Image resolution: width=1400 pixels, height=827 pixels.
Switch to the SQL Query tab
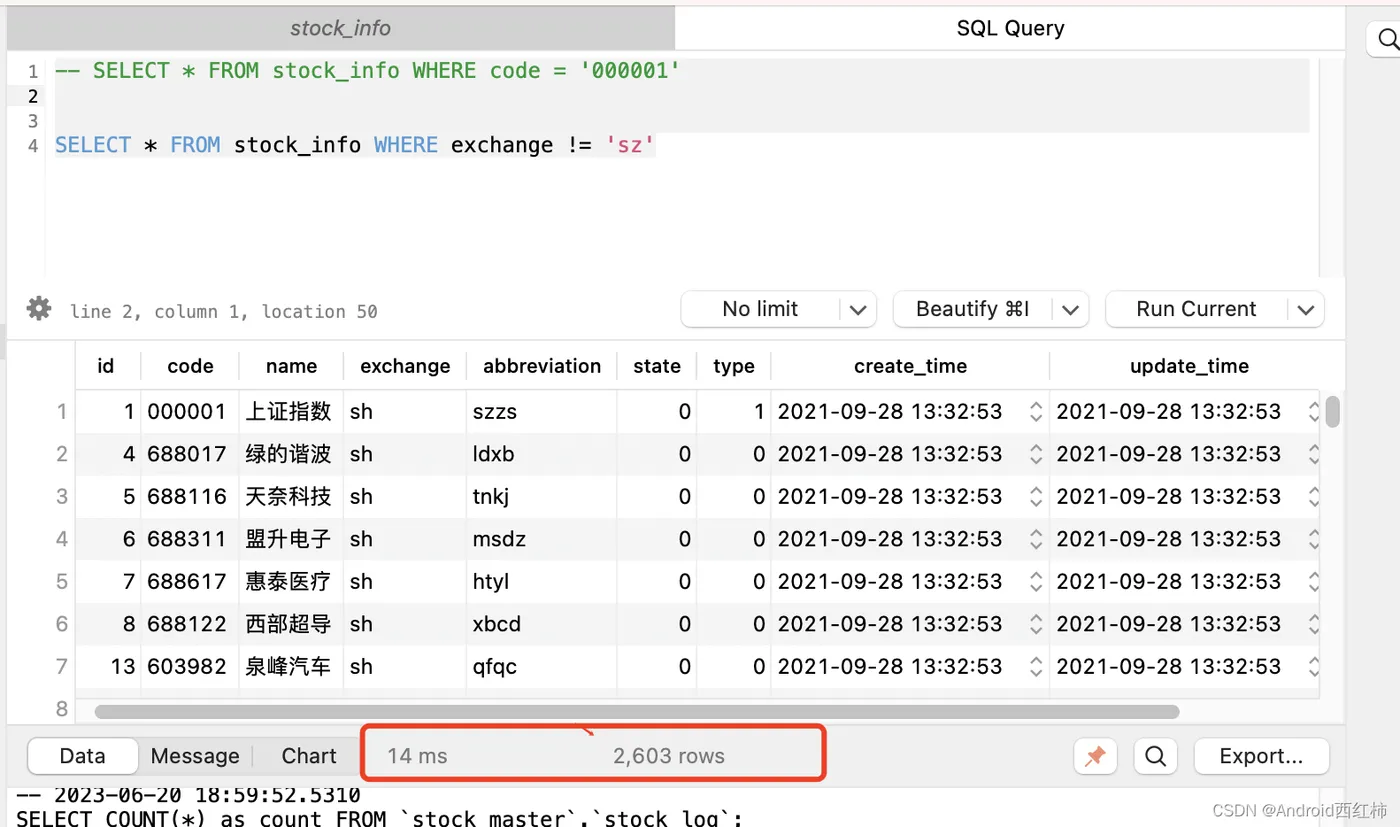pyautogui.click(x=1010, y=28)
